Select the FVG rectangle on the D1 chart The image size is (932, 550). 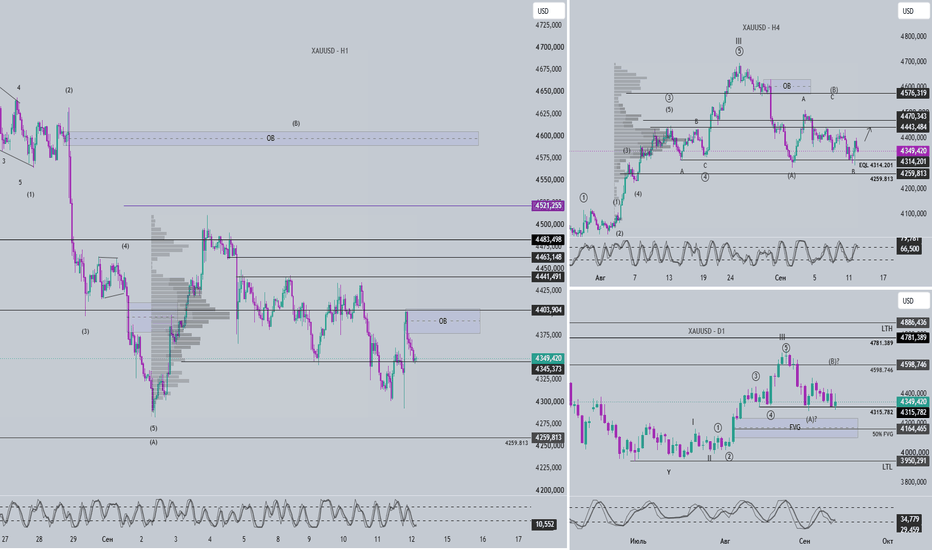(796, 428)
